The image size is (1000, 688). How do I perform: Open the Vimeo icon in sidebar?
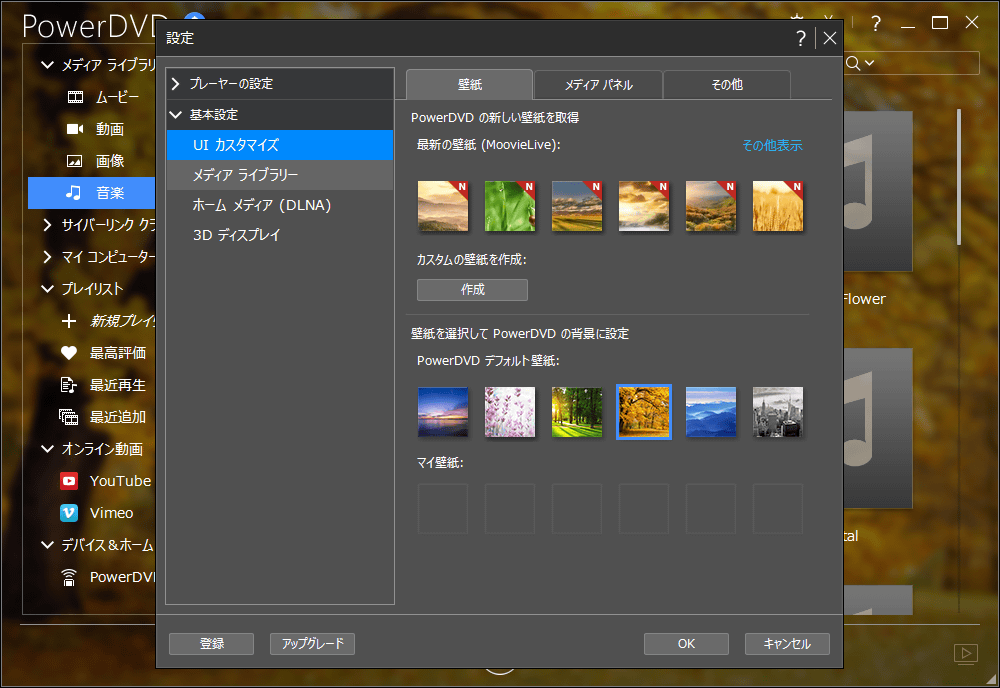69,513
